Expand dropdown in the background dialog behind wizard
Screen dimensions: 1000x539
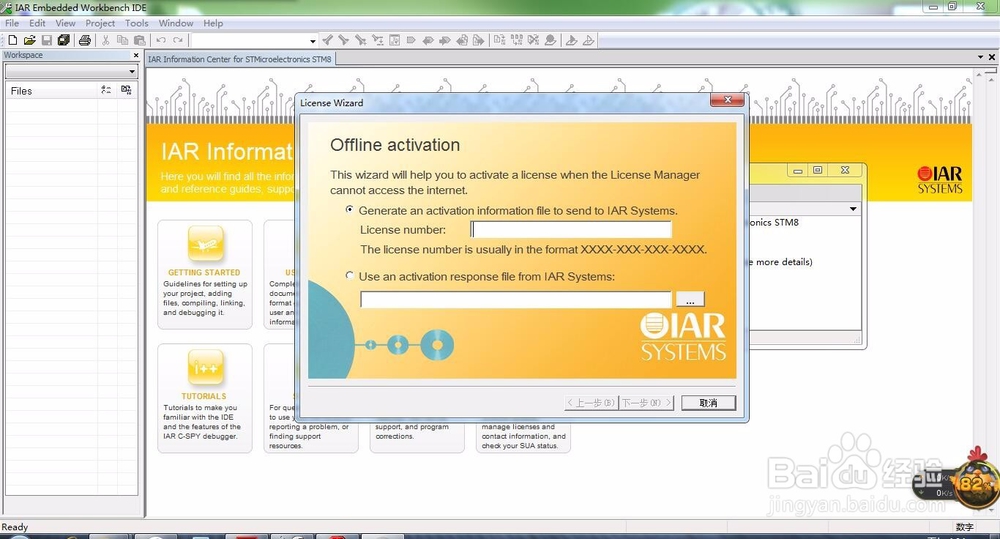point(853,209)
